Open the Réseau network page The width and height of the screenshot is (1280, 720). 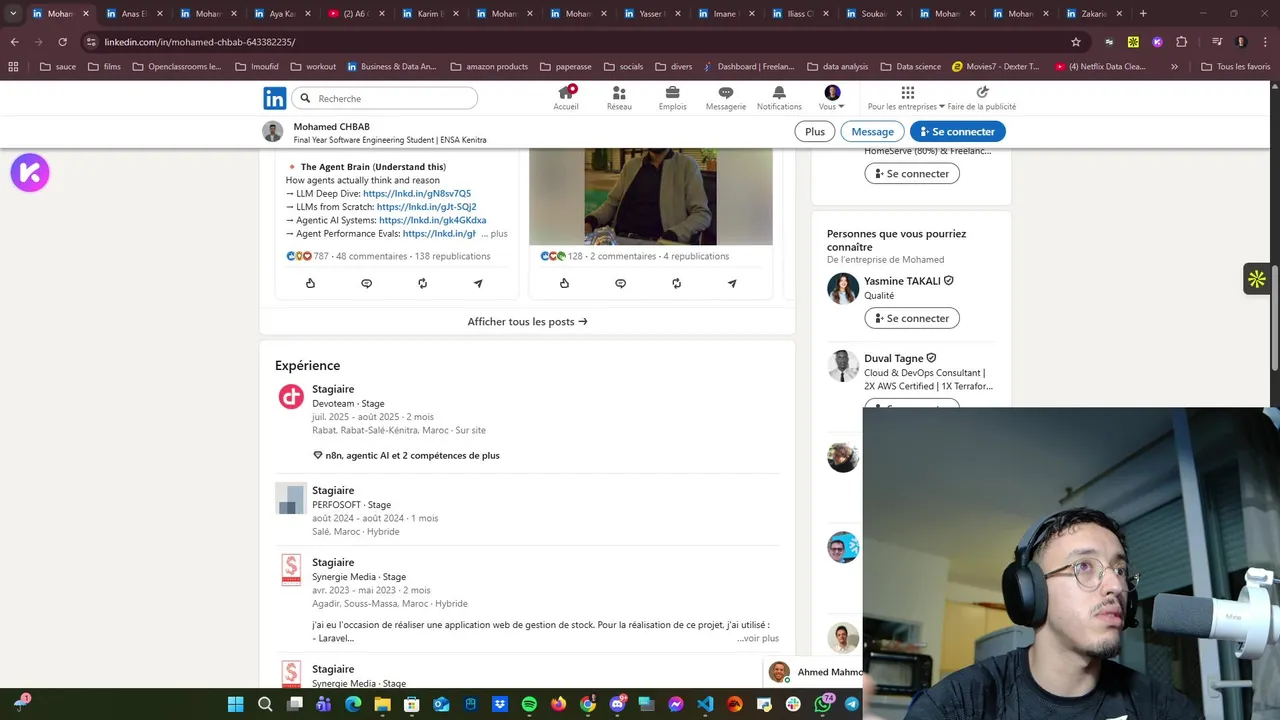pyautogui.click(x=619, y=98)
